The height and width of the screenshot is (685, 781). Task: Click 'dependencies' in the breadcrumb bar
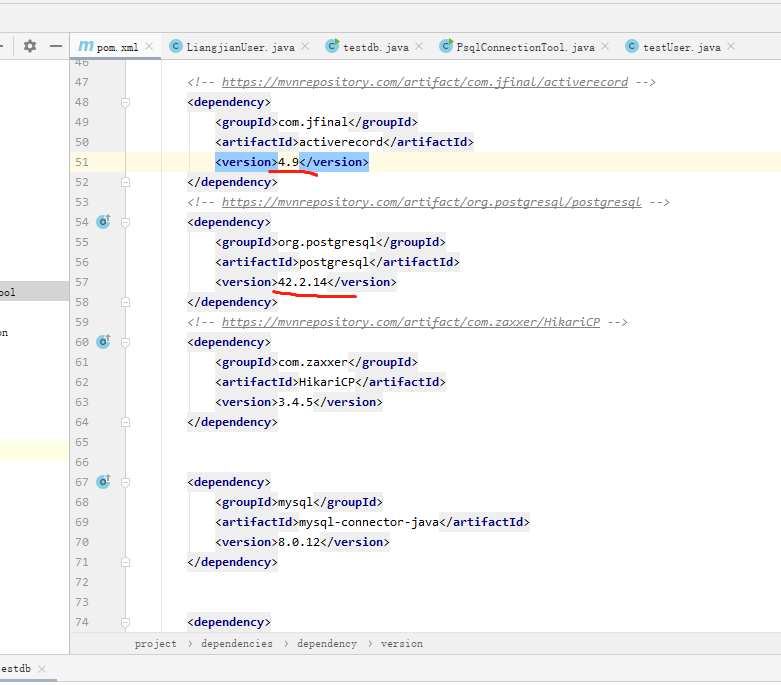click(x=237, y=644)
